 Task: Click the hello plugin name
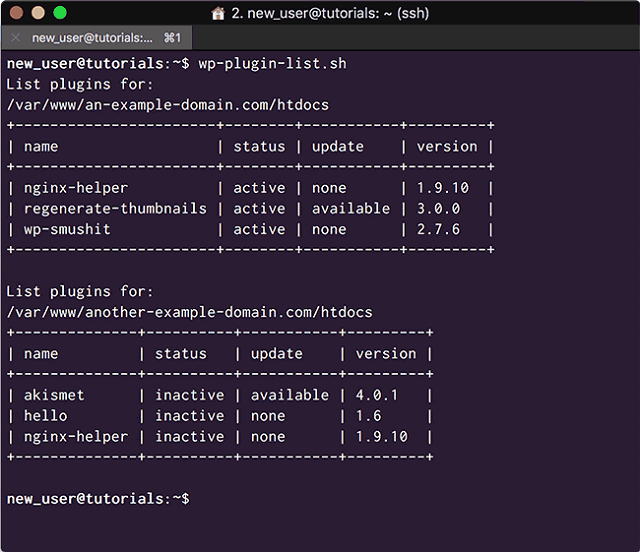(x=45, y=416)
